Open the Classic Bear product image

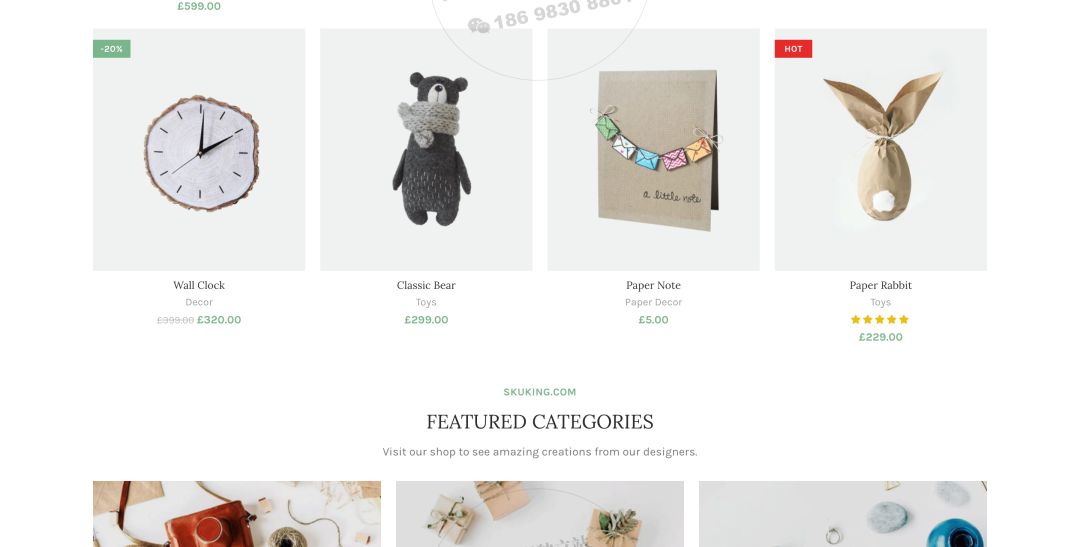(426, 149)
